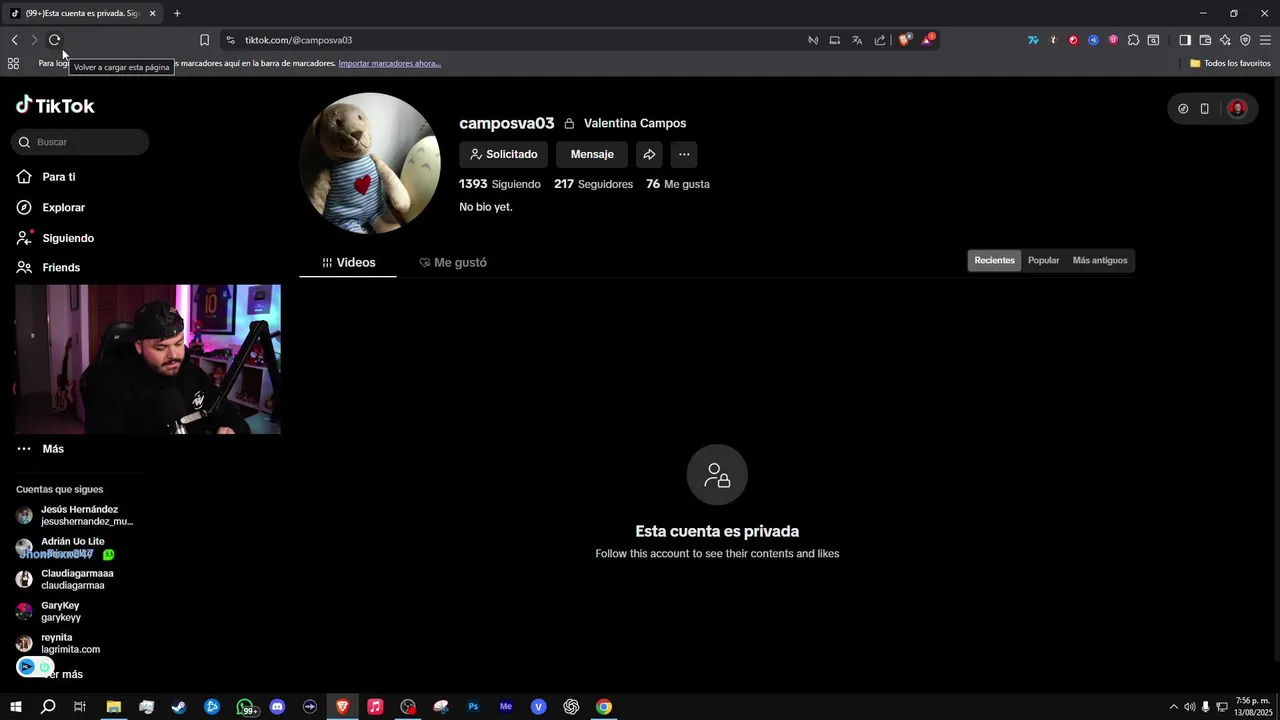The height and width of the screenshot is (720, 1280).
Task: Click the translate page icon
Action: 857,40
